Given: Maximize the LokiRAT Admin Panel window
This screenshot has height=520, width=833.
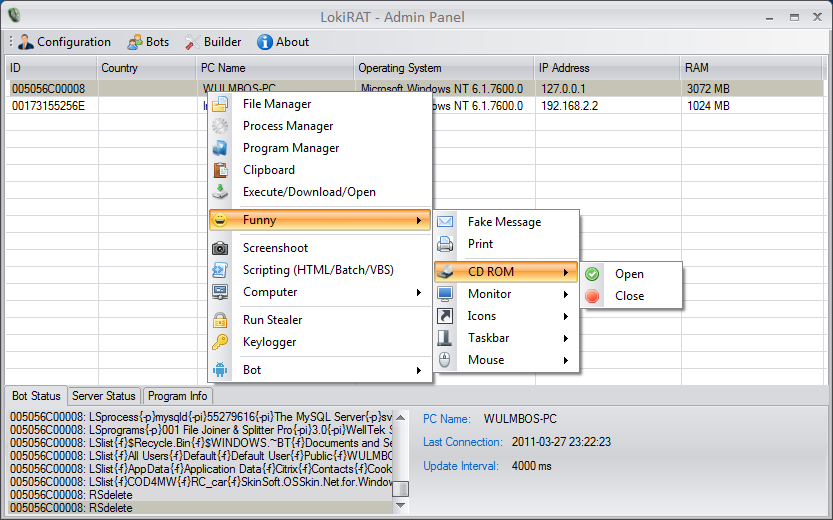Looking at the screenshot, I should 794,17.
